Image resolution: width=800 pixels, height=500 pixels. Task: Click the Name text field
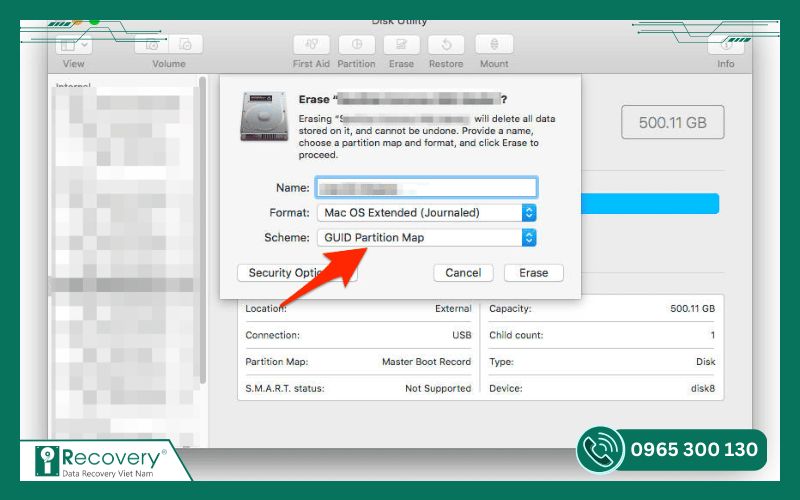click(x=427, y=188)
